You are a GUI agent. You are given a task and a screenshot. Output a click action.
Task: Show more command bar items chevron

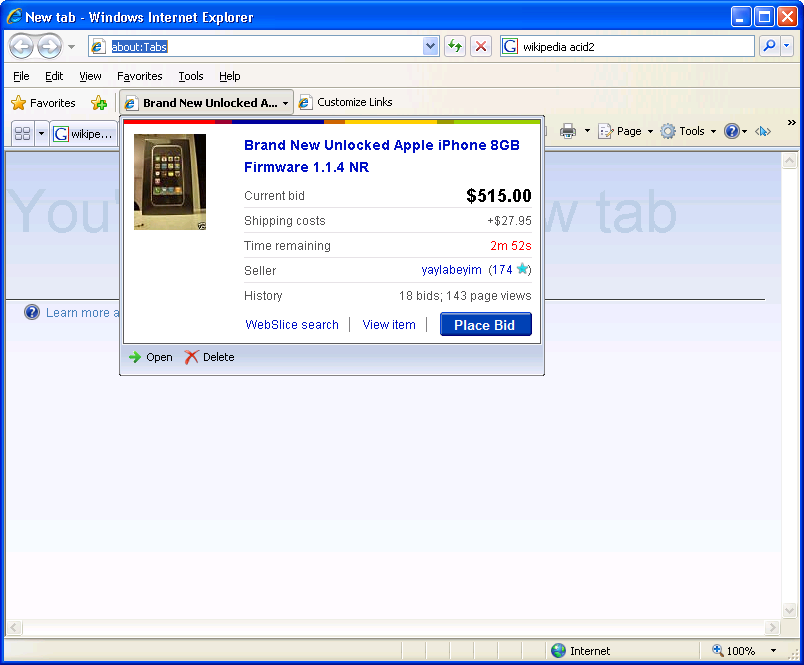point(792,123)
